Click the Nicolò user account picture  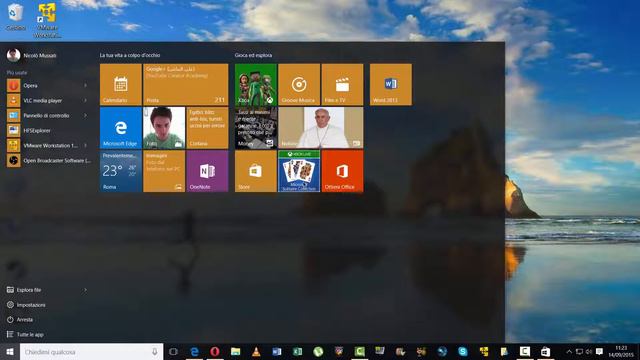(x=13, y=55)
